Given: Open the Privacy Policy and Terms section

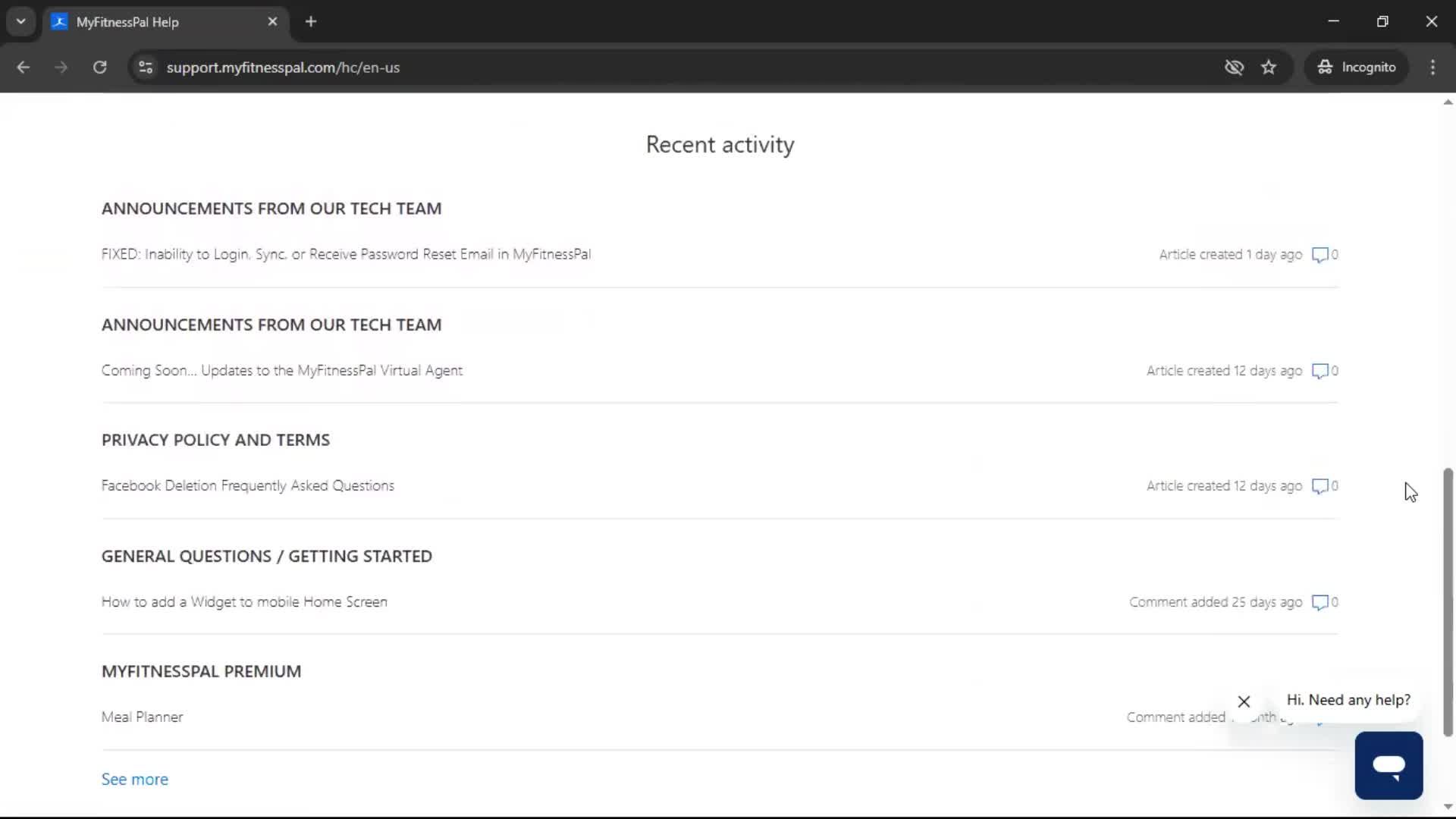Looking at the screenshot, I should tap(215, 441).
